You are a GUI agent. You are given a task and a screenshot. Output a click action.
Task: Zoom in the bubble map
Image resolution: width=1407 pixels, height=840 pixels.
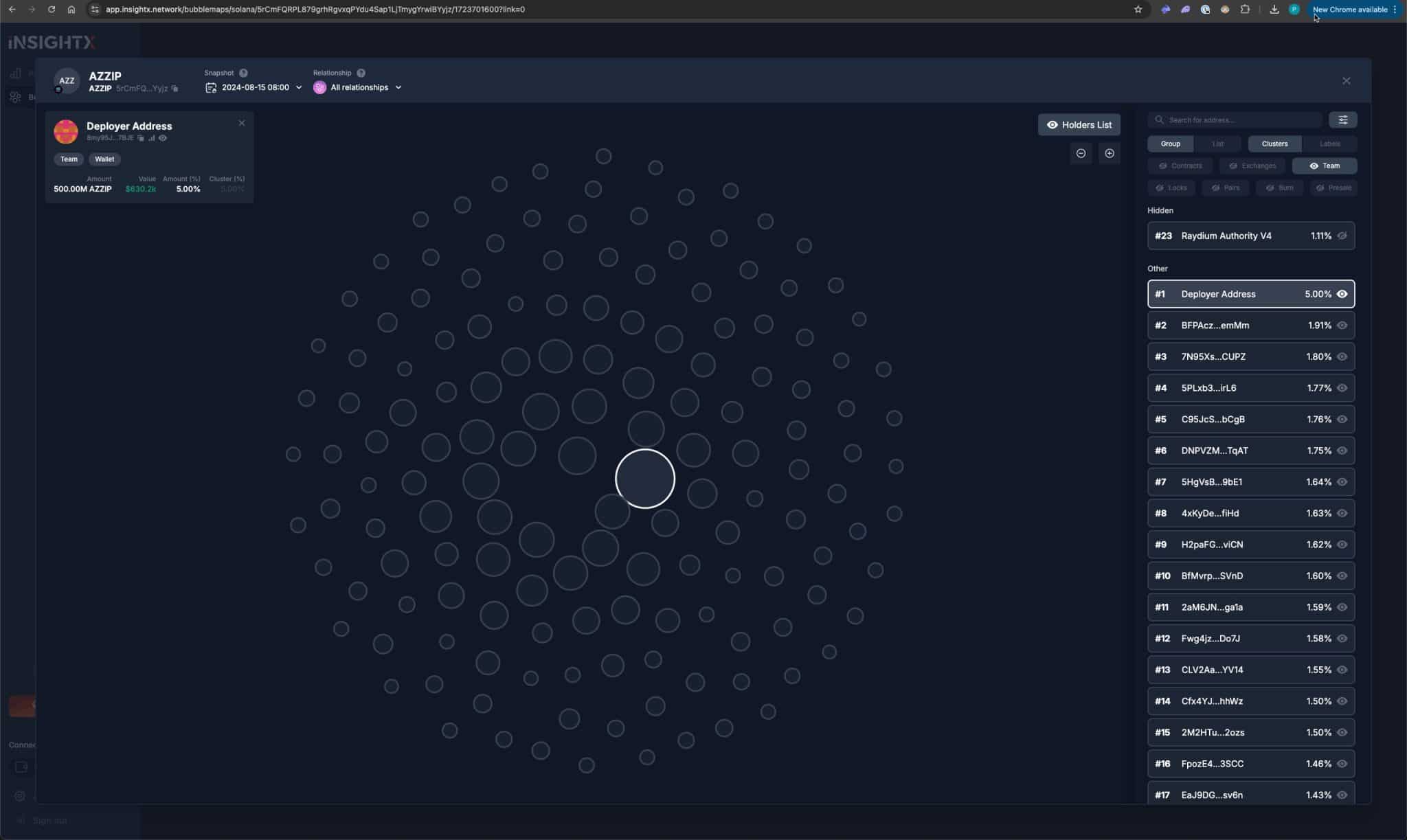coord(1110,153)
